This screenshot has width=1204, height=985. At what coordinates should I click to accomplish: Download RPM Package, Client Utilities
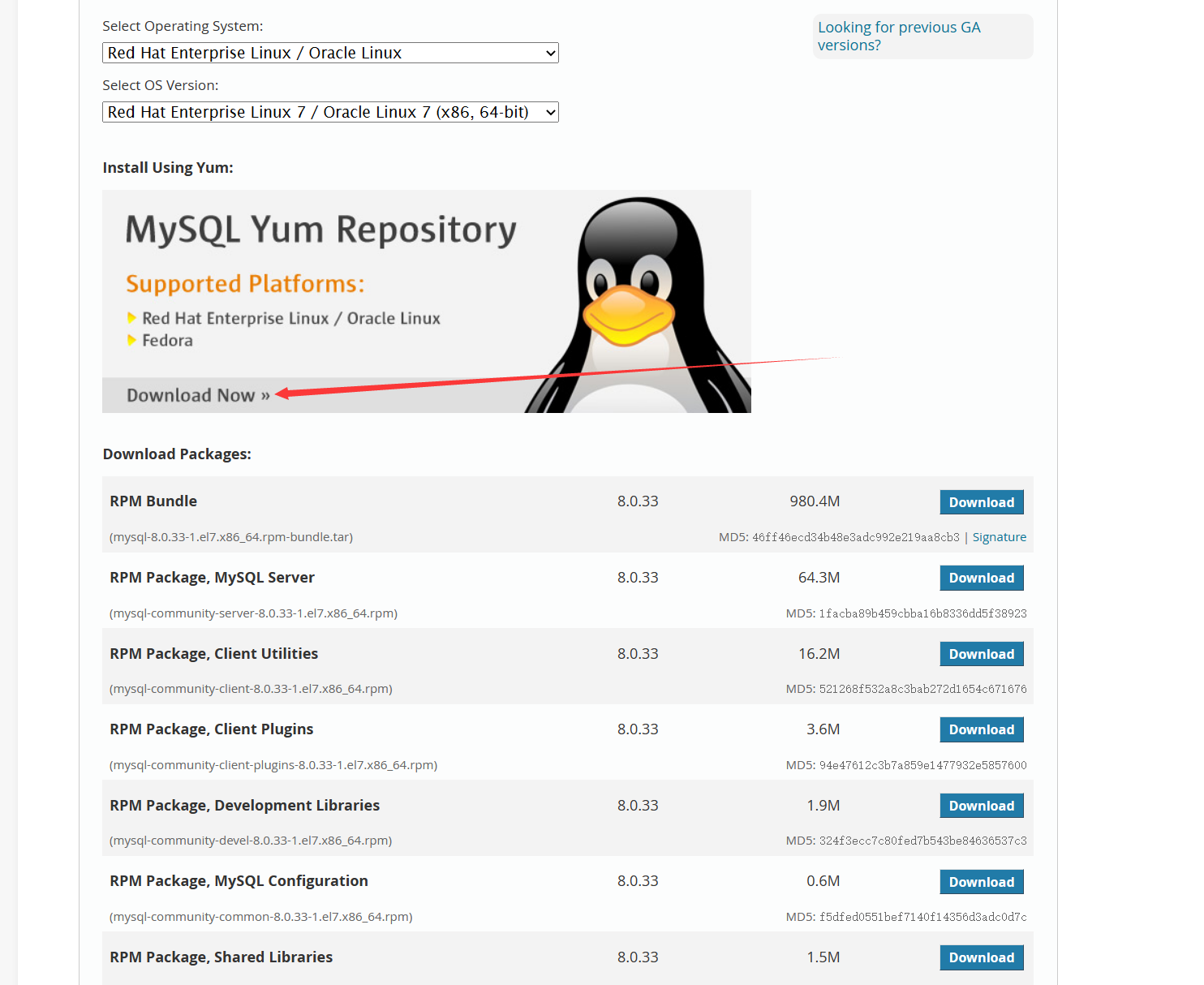(982, 654)
